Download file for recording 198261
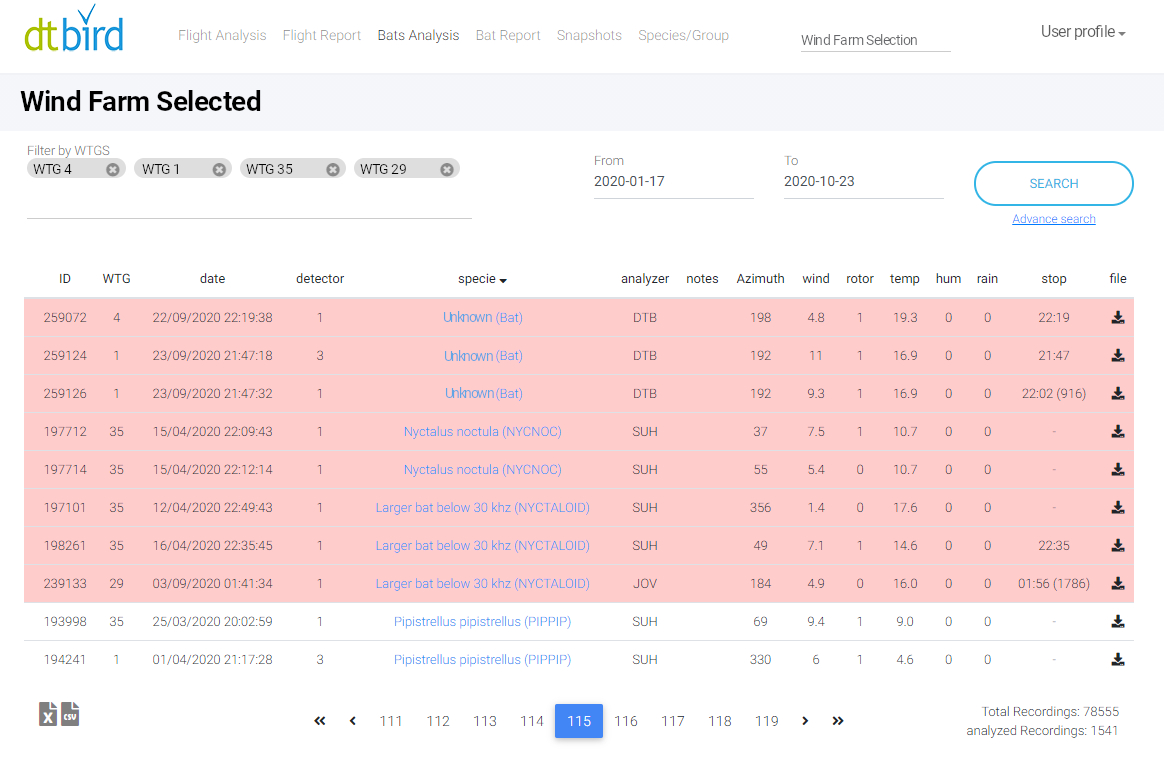 (1117, 545)
